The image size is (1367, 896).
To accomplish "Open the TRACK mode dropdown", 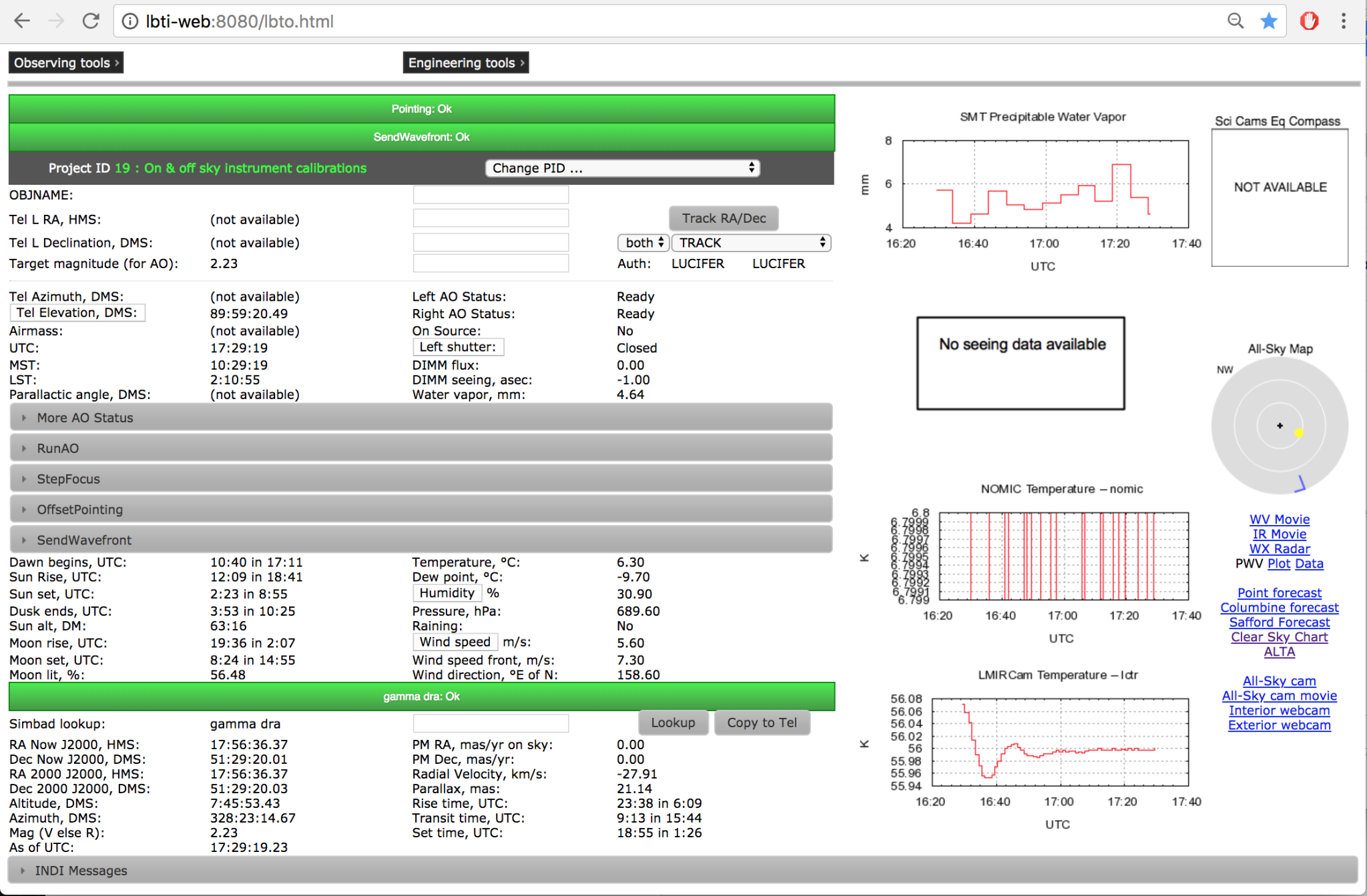I will click(751, 243).
